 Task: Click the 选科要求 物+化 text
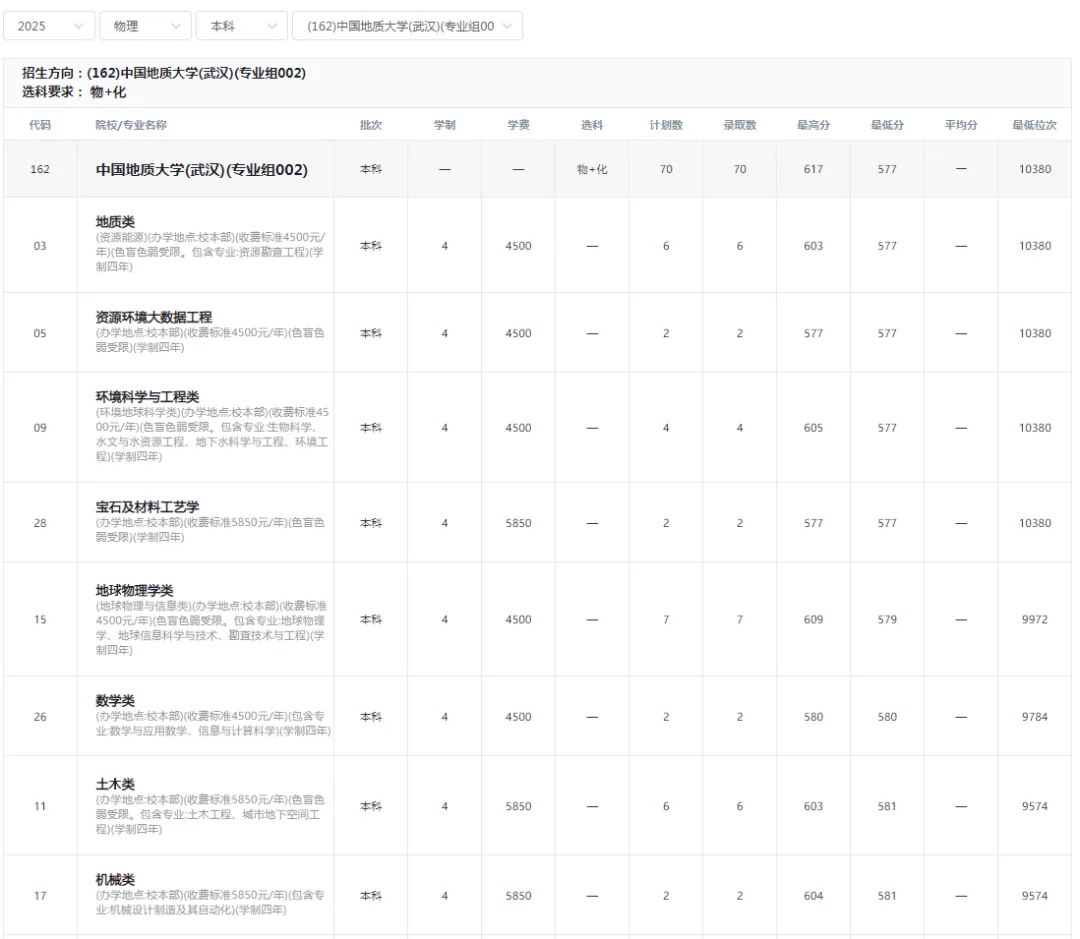pos(74,92)
